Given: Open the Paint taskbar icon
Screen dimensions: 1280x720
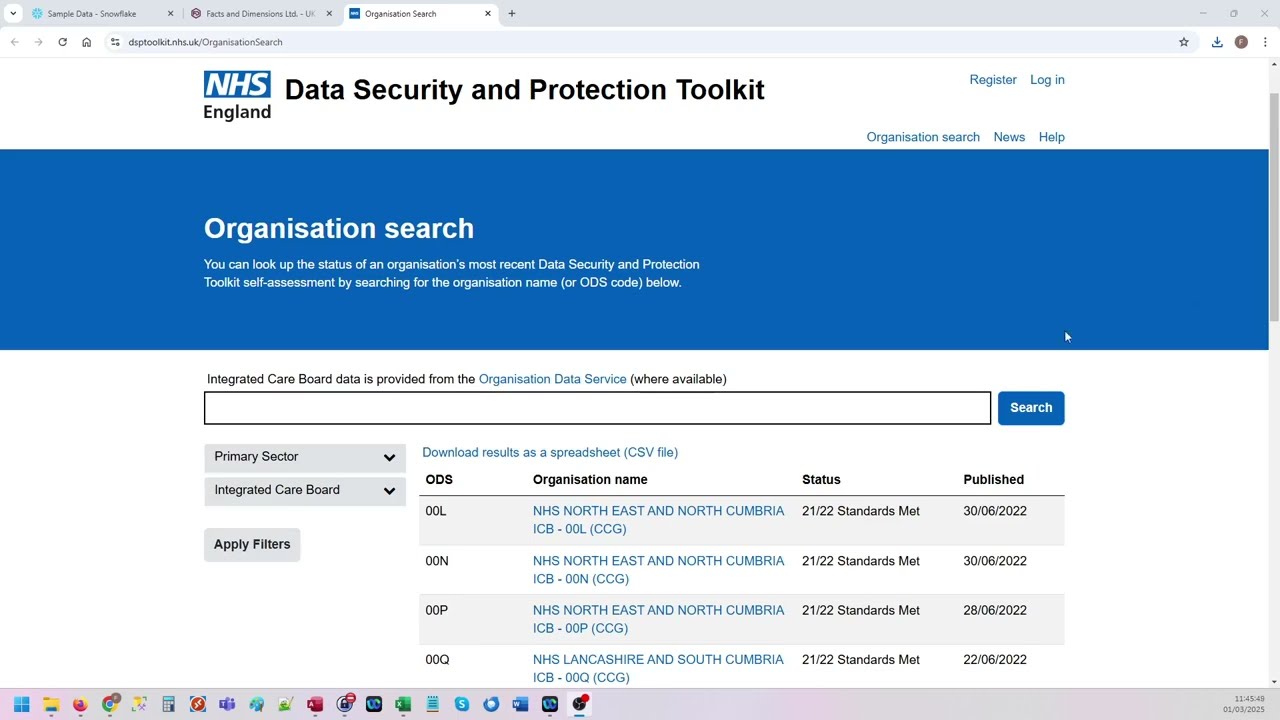Looking at the screenshot, I should tap(257, 704).
